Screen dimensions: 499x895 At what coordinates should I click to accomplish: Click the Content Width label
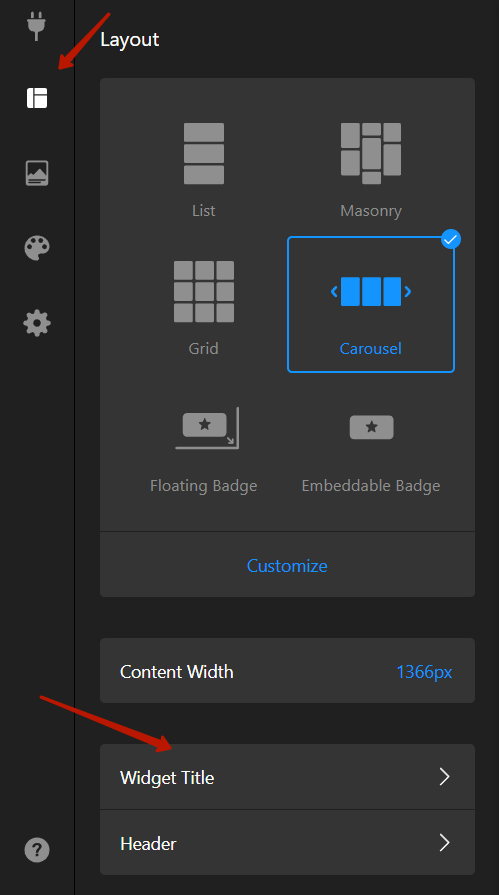(x=176, y=672)
